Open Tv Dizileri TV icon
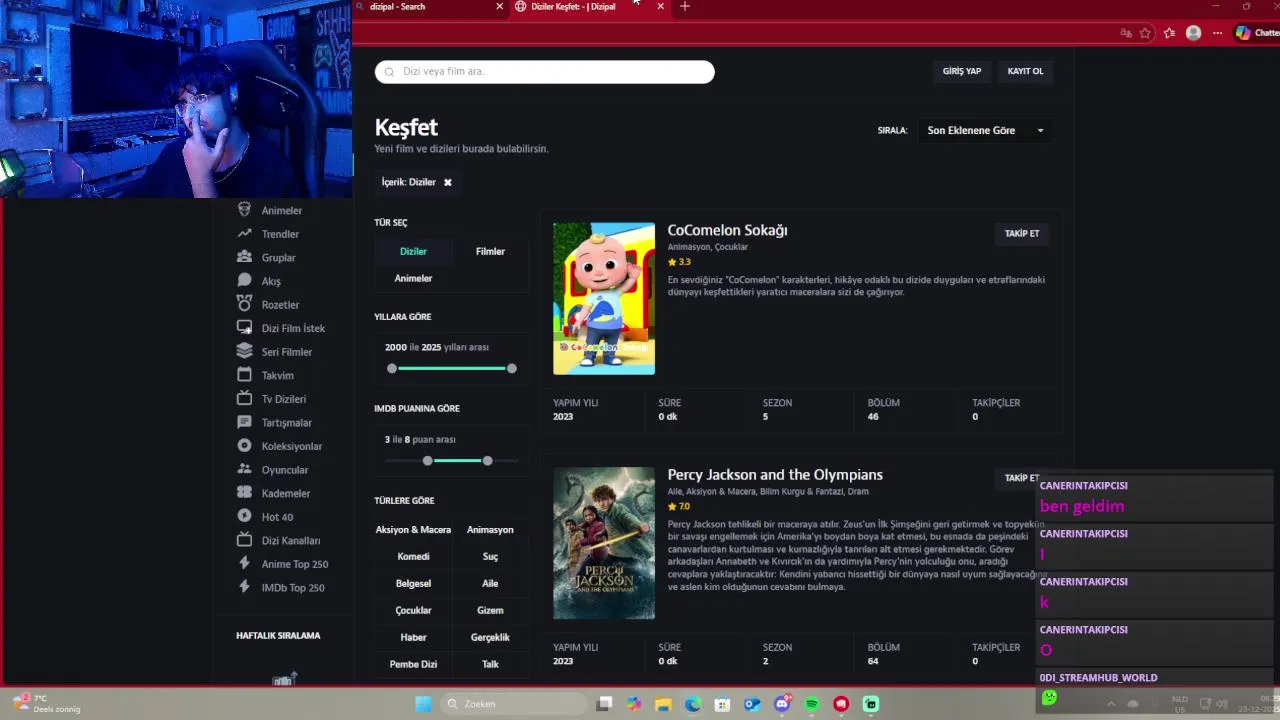1280x720 pixels. [244, 398]
